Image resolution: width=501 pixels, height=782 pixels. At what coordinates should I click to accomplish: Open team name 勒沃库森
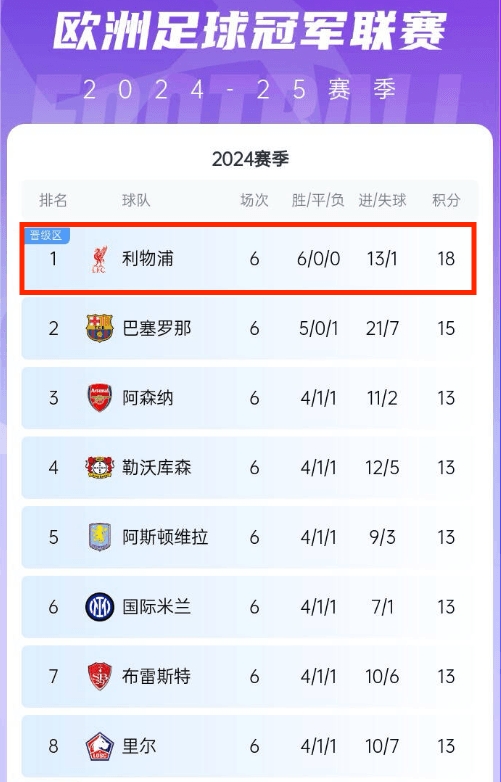[x=157, y=467]
